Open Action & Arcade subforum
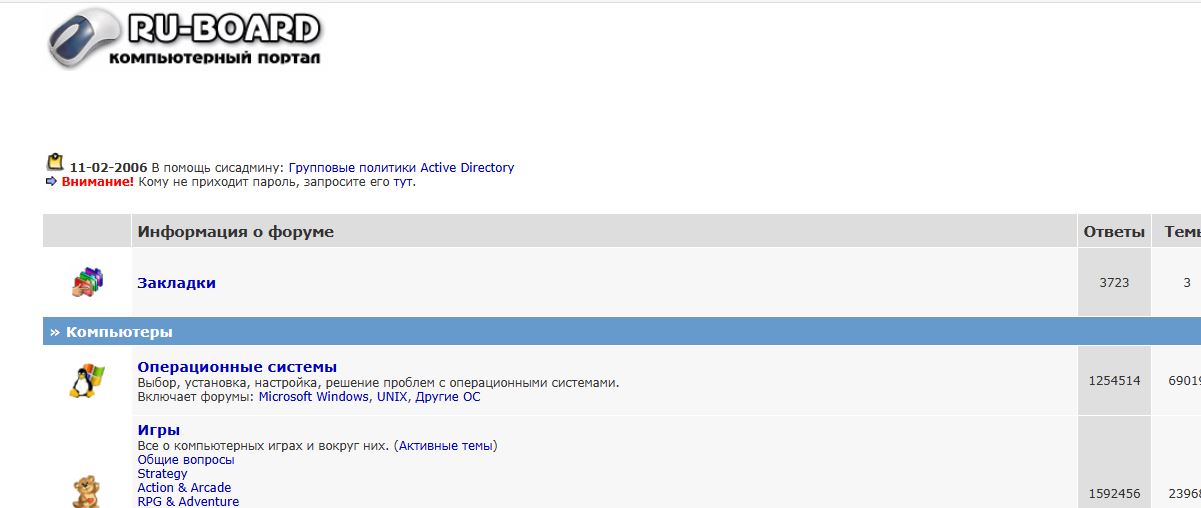Image resolution: width=1201 pixels, height=508 pixels. coord(184,488)
